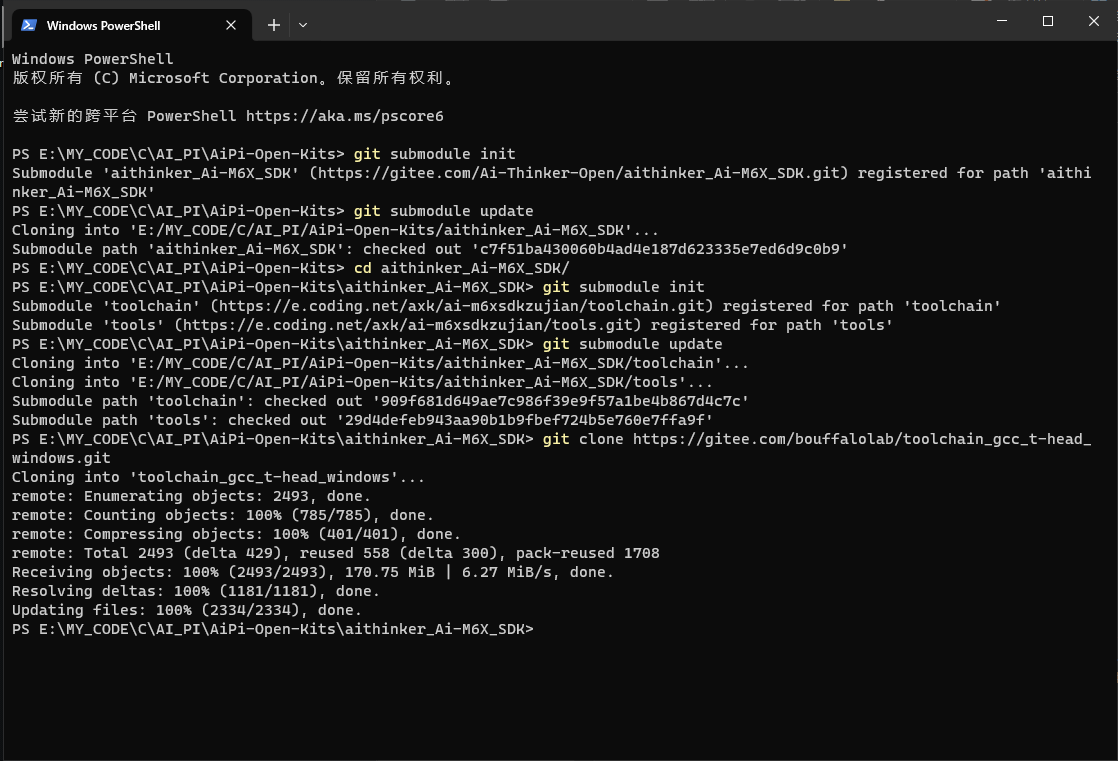This screenshot has height=761, width=1118.
Task: Close the Windows PowerShell tab
Action: click(x=231, y=25)
